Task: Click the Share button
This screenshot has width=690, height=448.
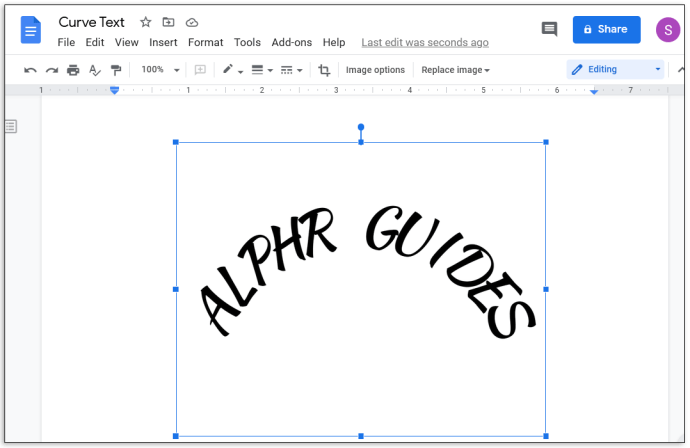Action: tap(606, 30)
